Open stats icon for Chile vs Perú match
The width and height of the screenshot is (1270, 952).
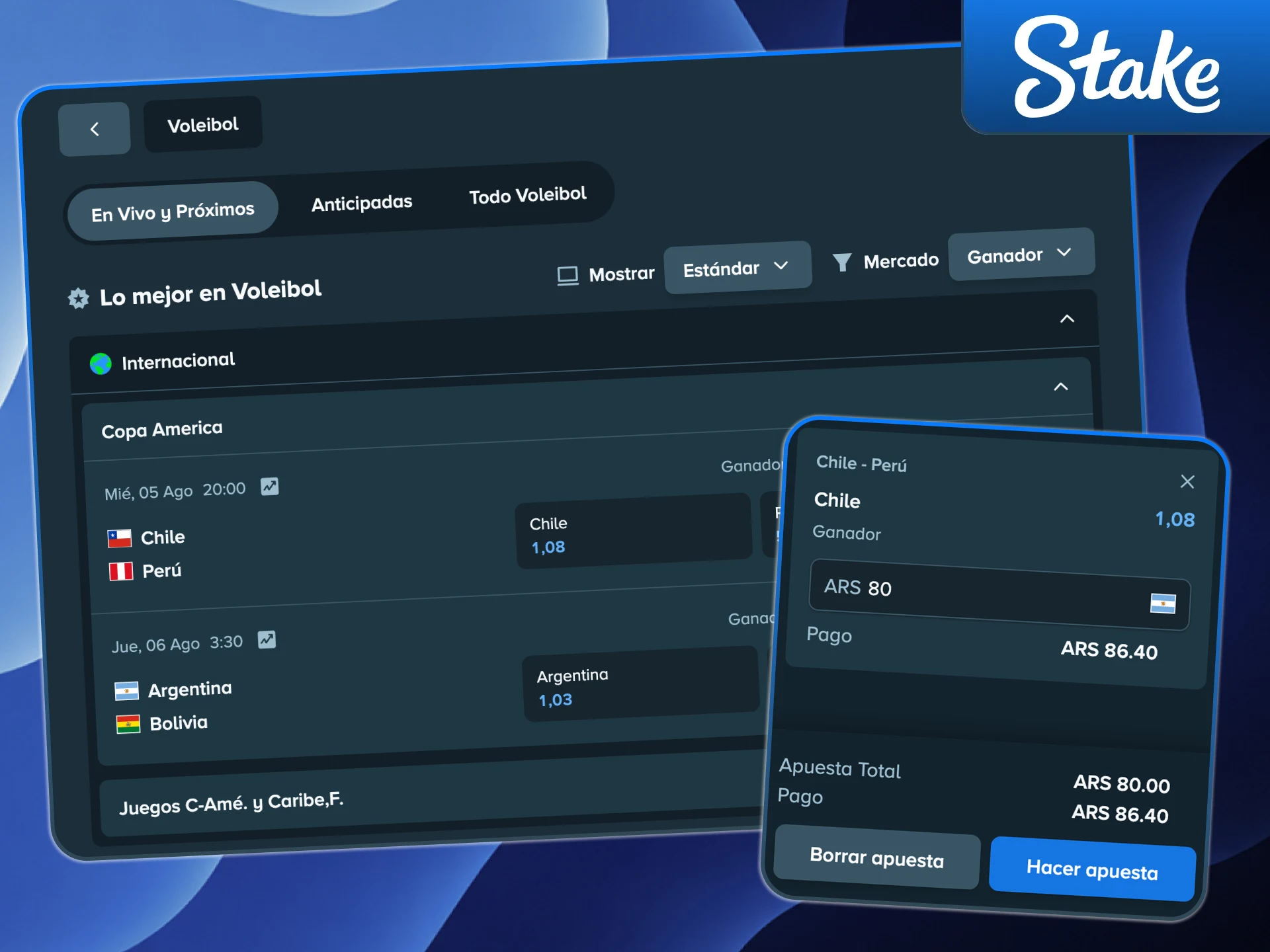tap(269, 487)
